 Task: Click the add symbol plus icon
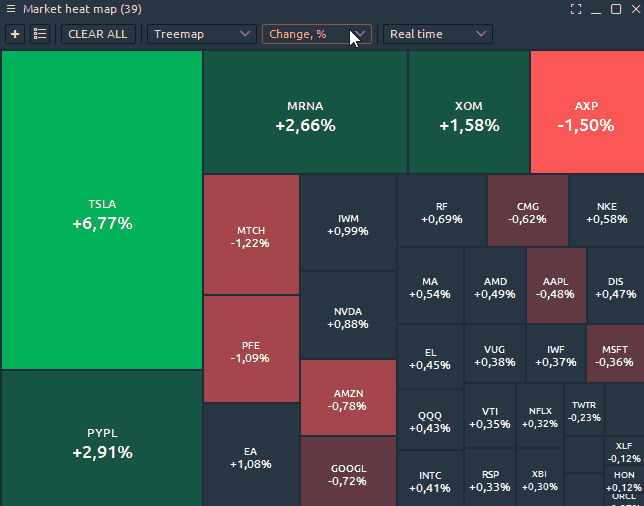pyautogui.click(x=15, y=34)
